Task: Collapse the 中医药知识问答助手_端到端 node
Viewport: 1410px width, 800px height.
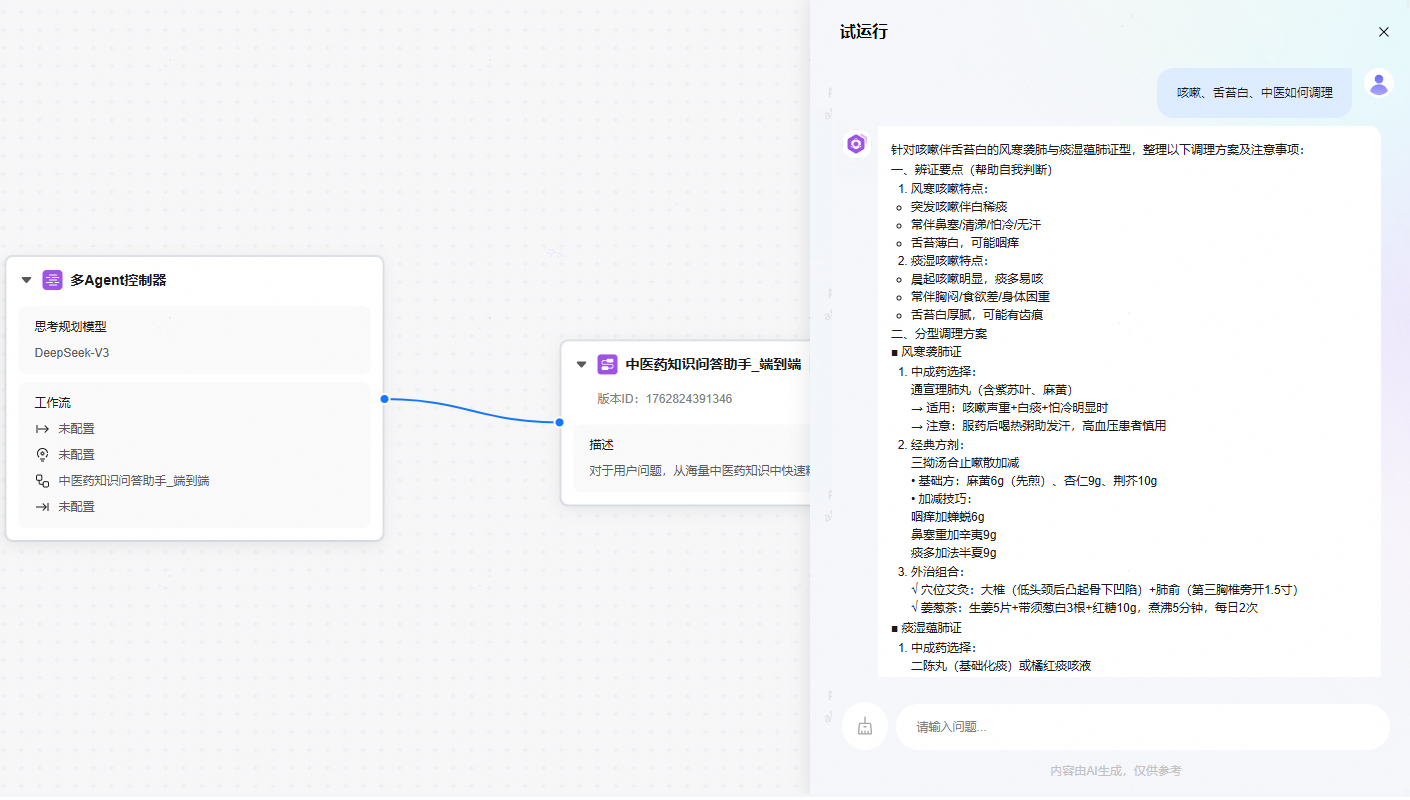Action: 582,364
